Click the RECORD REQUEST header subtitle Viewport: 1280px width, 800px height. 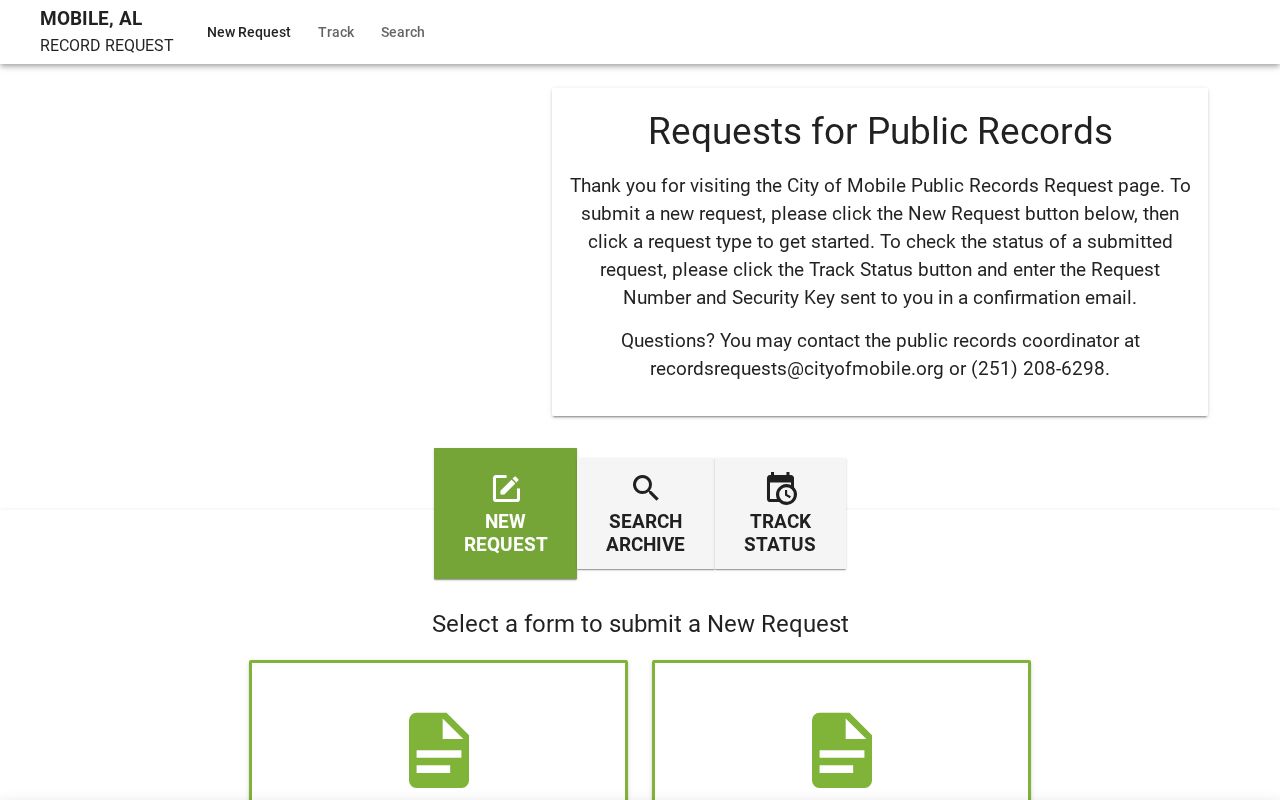click(107, 46)
